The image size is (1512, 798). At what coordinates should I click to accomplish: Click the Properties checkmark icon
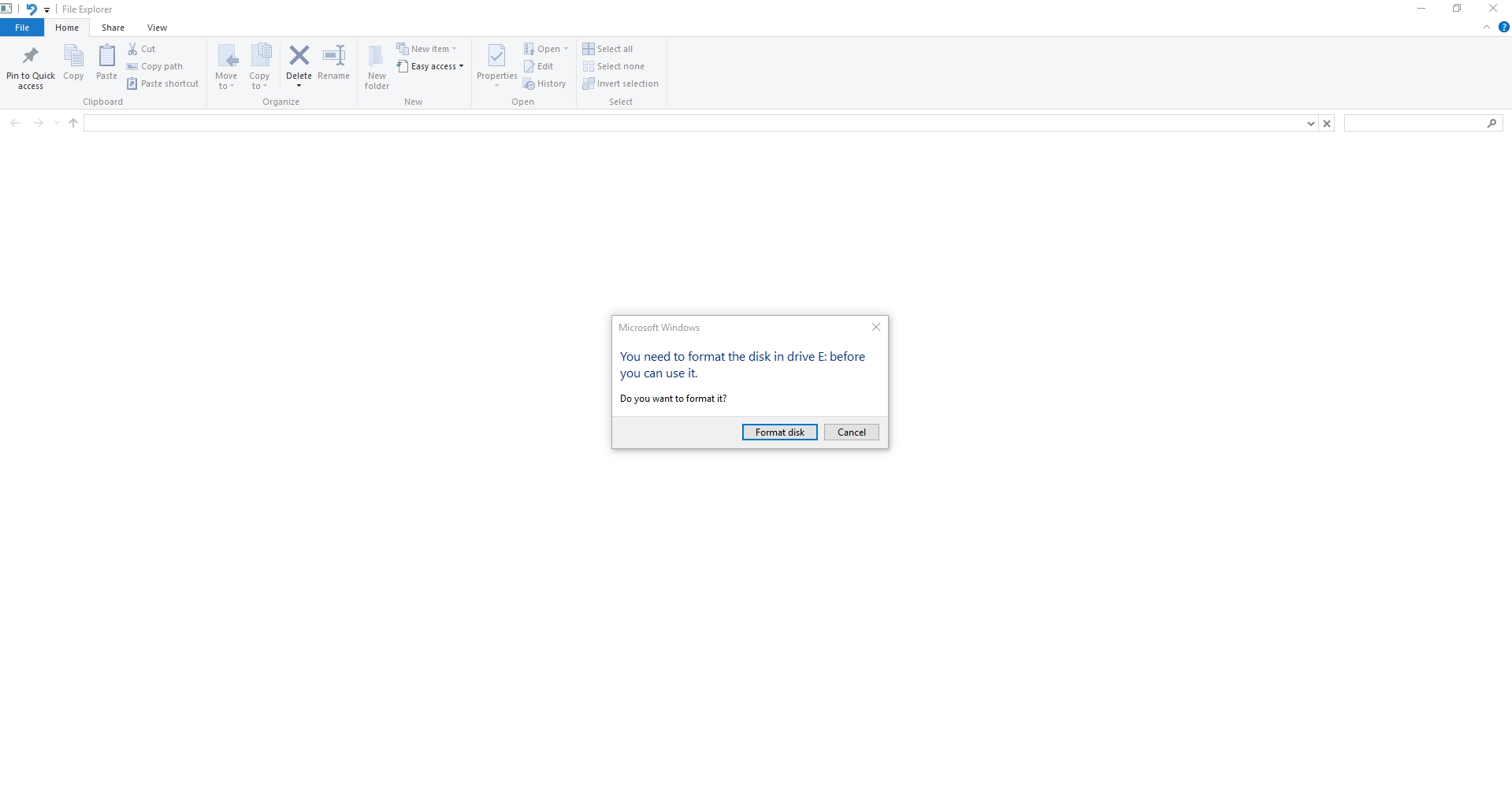point(496,57)
